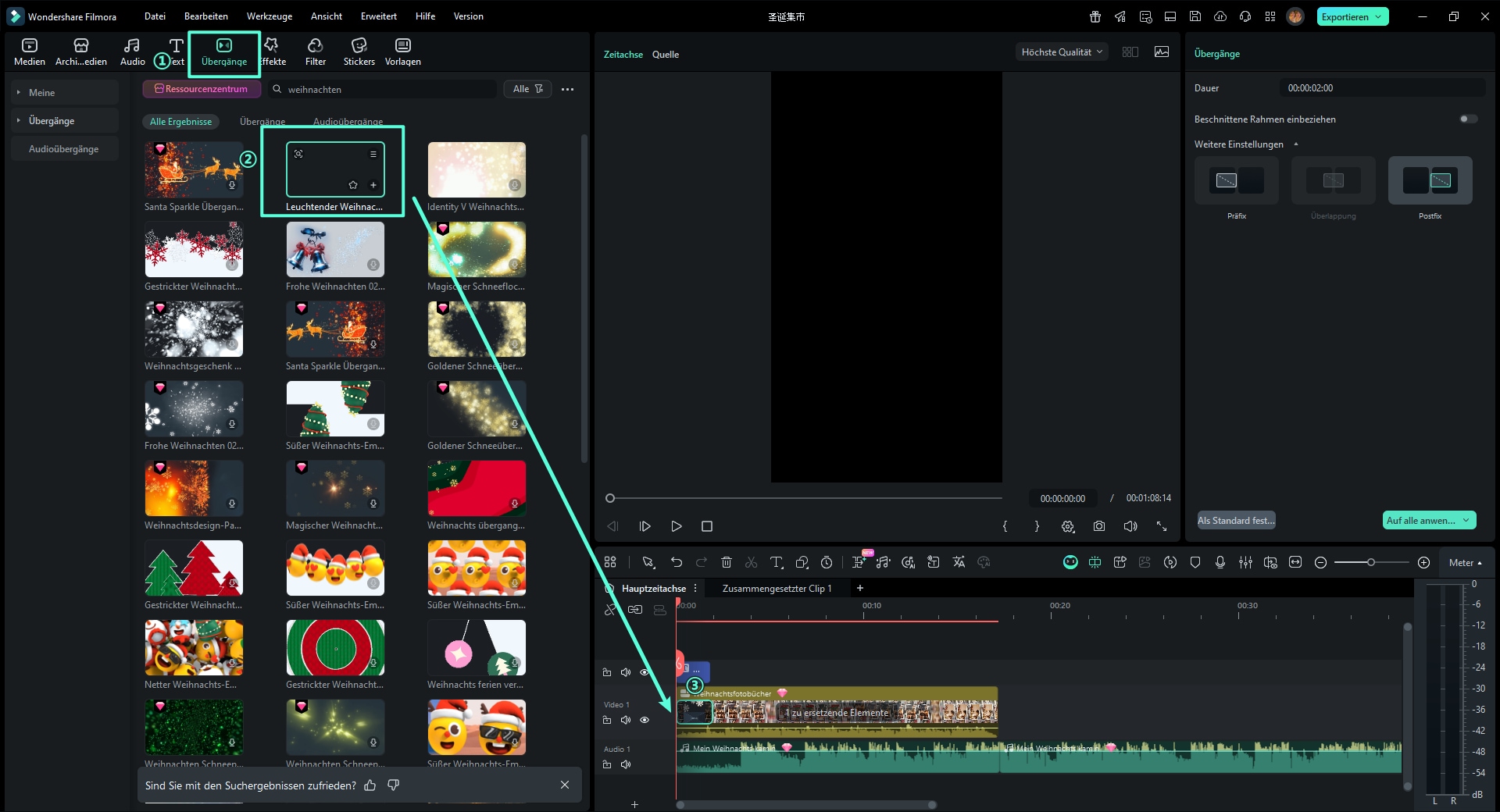Viewport: 1500px width, 812px height.
Task: Switch to the Quelle tab
Action: pyautogui.click(x=665, y=55)
